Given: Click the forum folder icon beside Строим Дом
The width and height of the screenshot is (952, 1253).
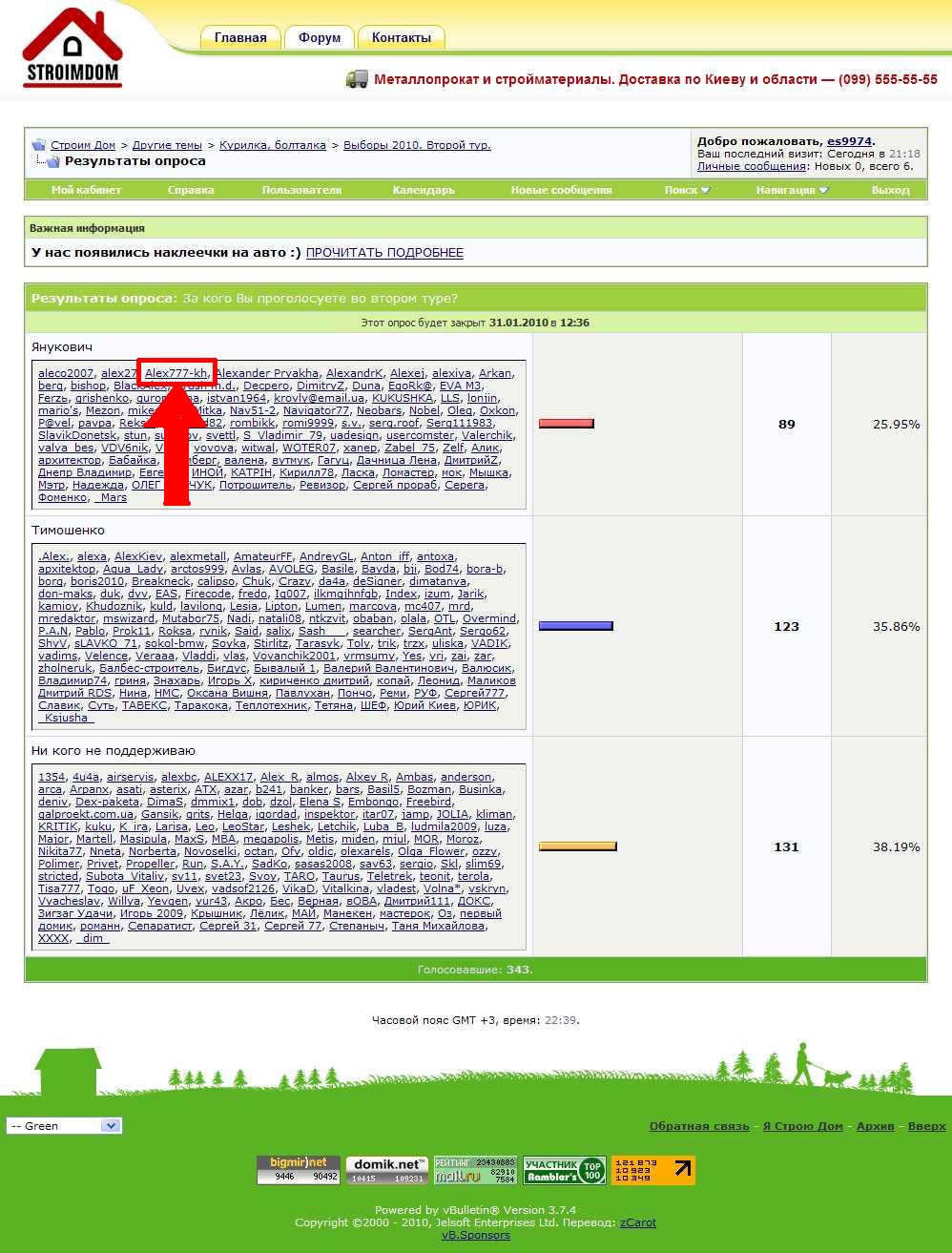Looking at the screenshot, I should [x=38, y=145].
